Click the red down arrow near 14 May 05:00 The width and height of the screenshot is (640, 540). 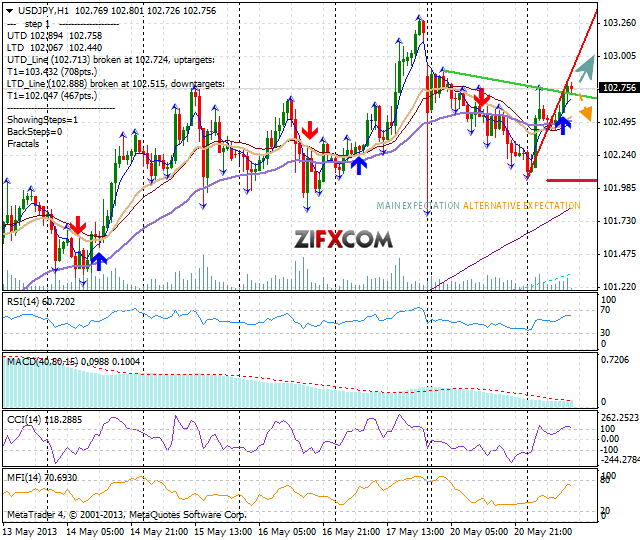pos(78,225)
